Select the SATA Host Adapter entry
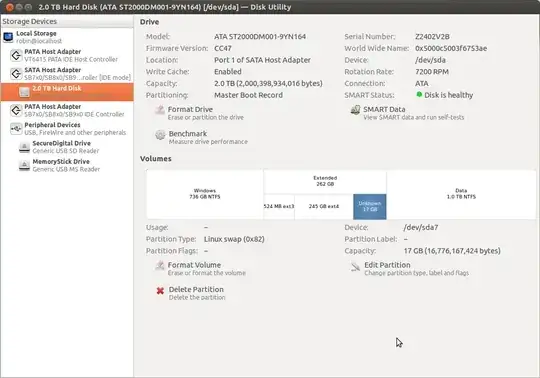540x378 pixels. pos(67,74)
